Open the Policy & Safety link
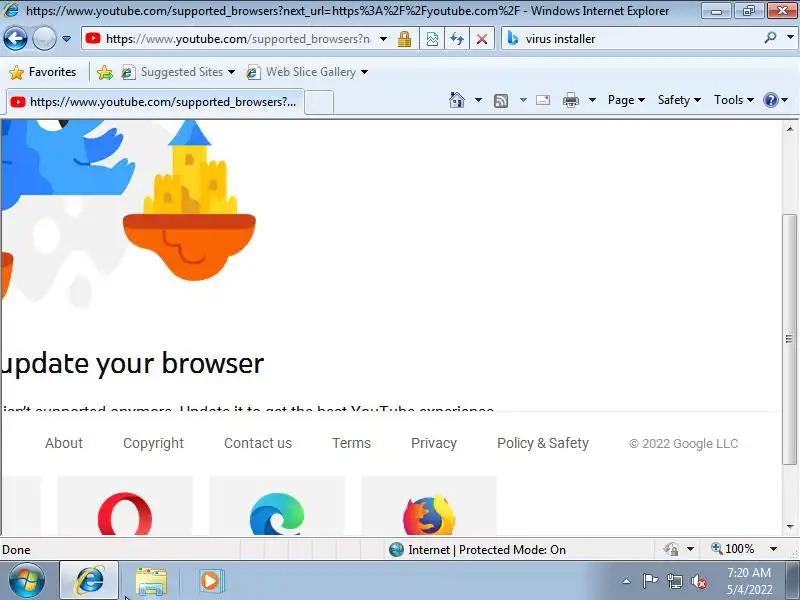 pyautogui.click(x=543, y=443)
